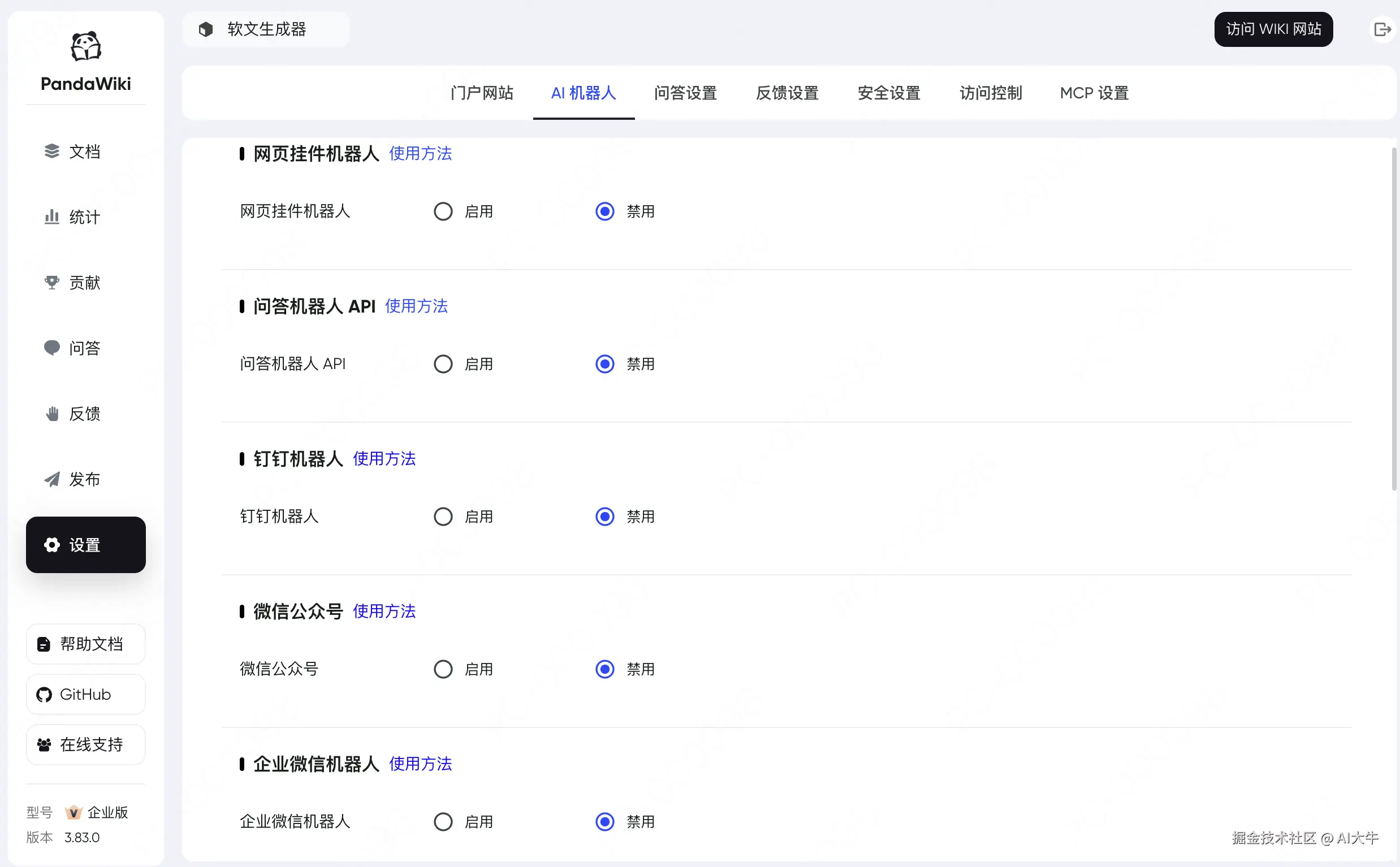Click the 设置 gear icon
Image resolution: width=1400 pixels, height=867 pixels.
(x=51, y=545)
